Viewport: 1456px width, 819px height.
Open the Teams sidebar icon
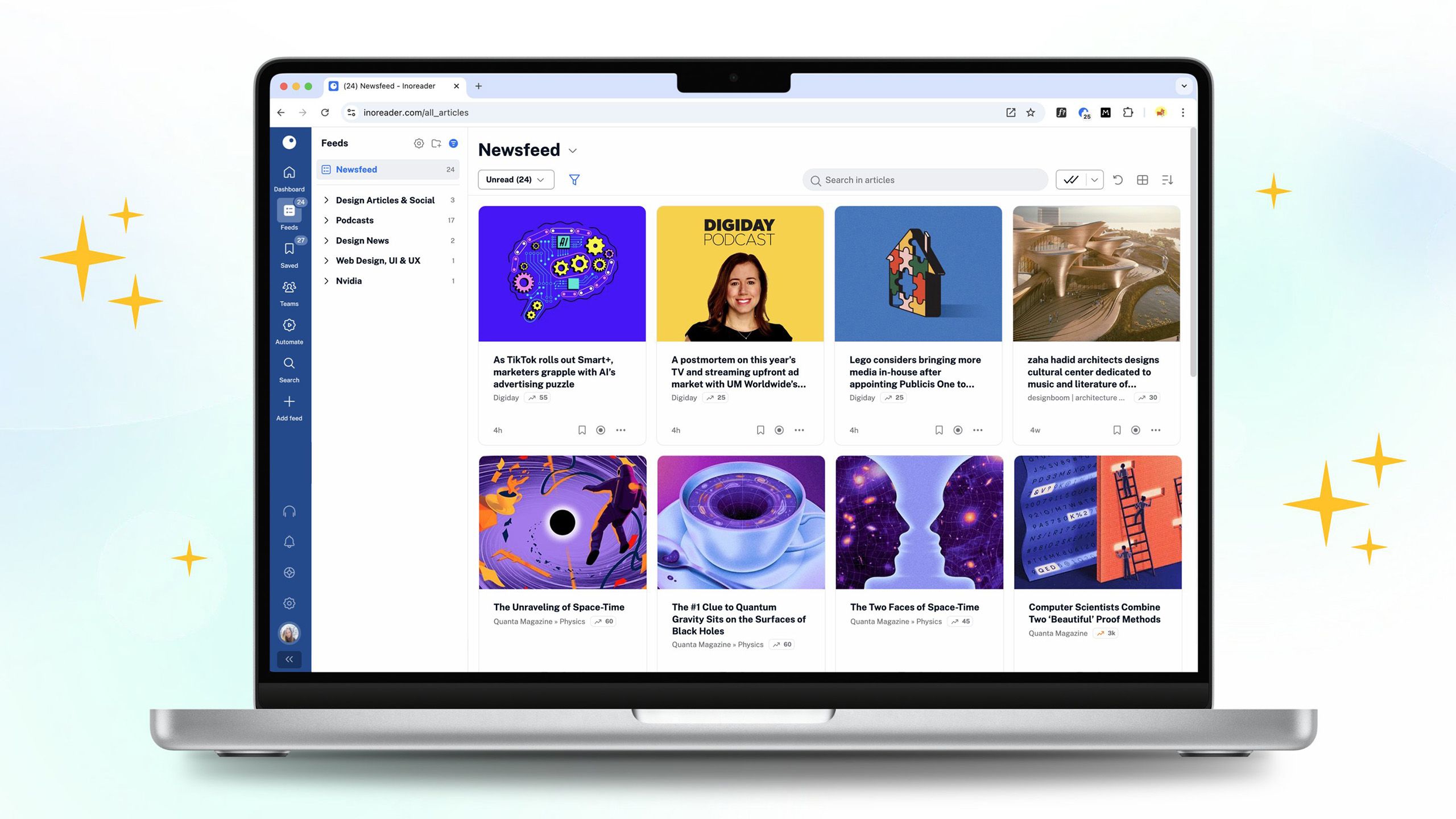point(289,287)
